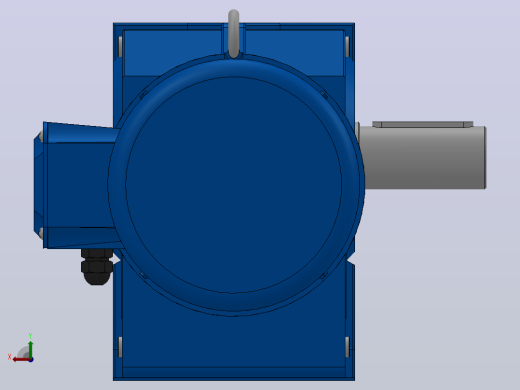Screen dimensions: 520x390
Task: Select the circular motor end cover center
Action: (x=234, y=185)
